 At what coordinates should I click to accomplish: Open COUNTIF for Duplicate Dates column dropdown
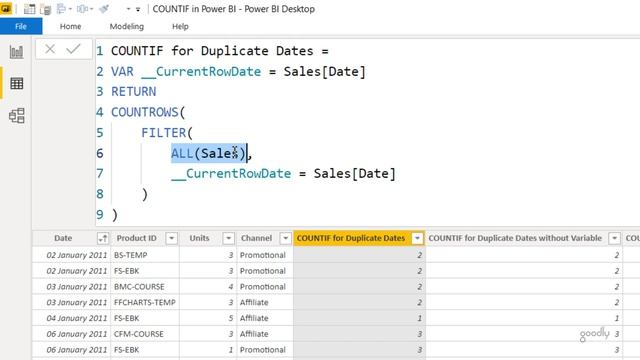pyautogui.click(x=417, y=238)
